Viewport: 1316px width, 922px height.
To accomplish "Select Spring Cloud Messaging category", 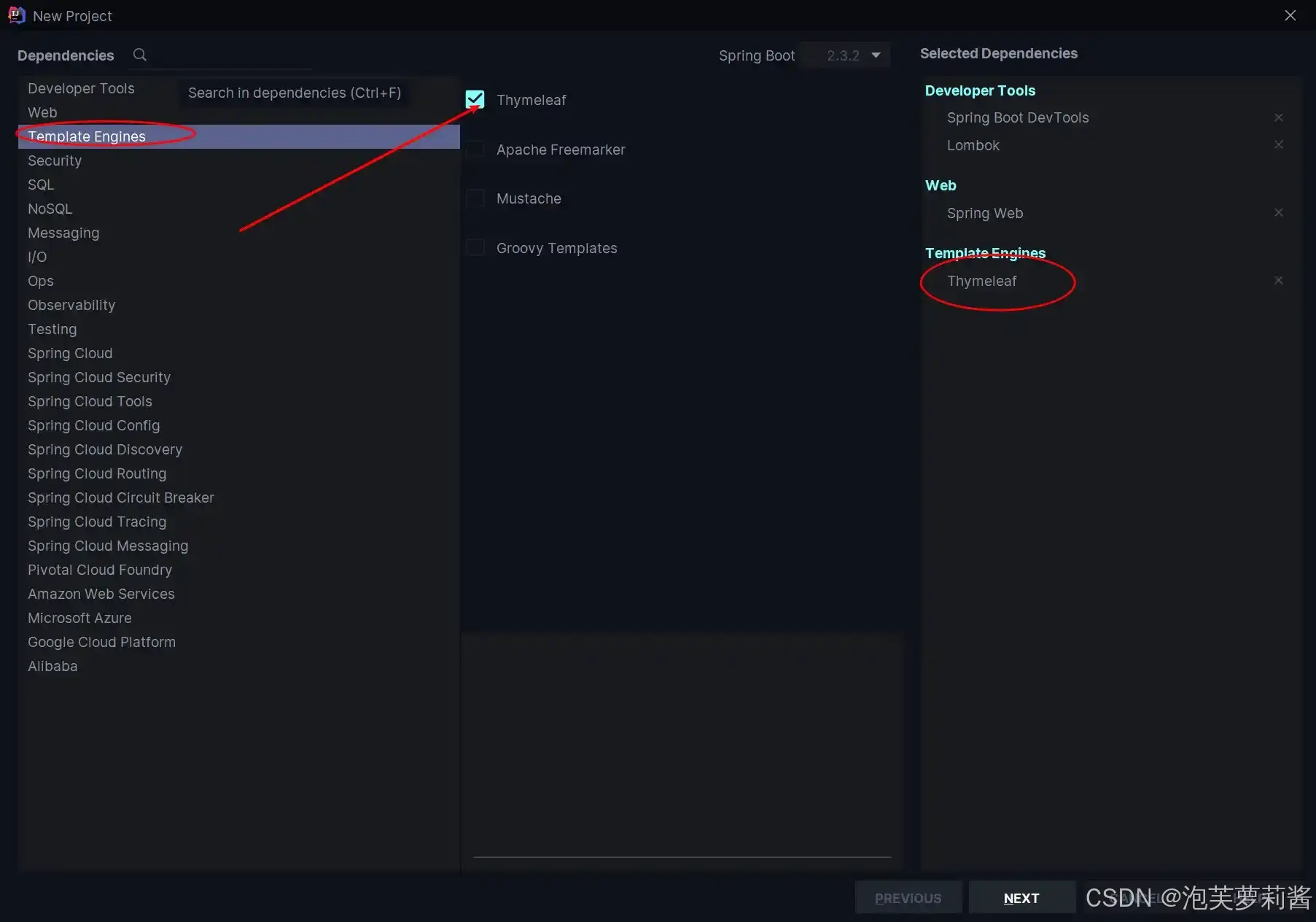I will click(239, 546).
